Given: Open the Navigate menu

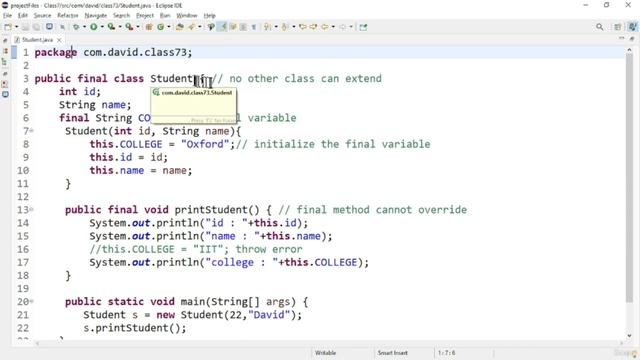Looking at the screenshot, I should click(x=96, y=16).
